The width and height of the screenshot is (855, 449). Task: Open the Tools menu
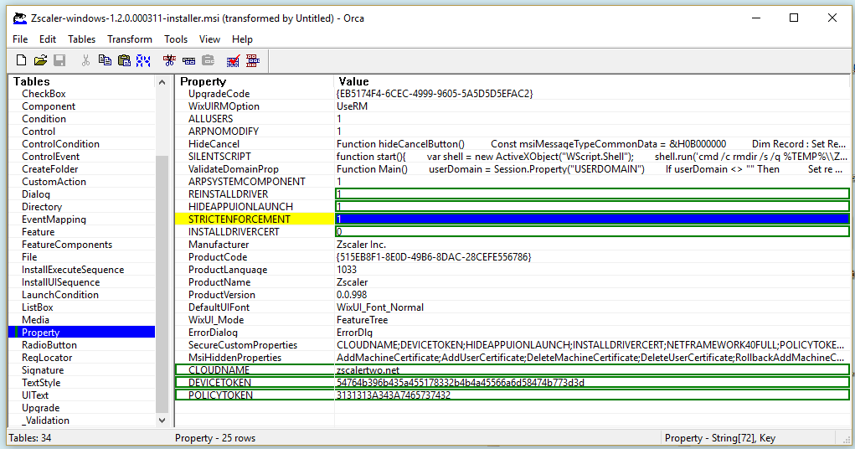point(175,39)
